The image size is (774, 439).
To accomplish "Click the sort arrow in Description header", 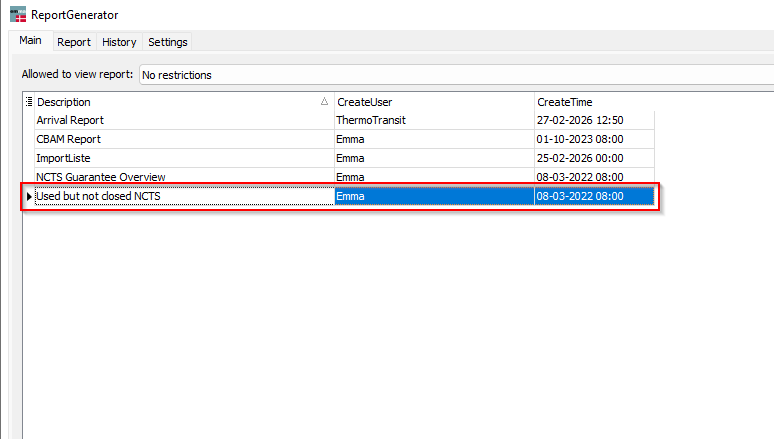I will [325, 102].
